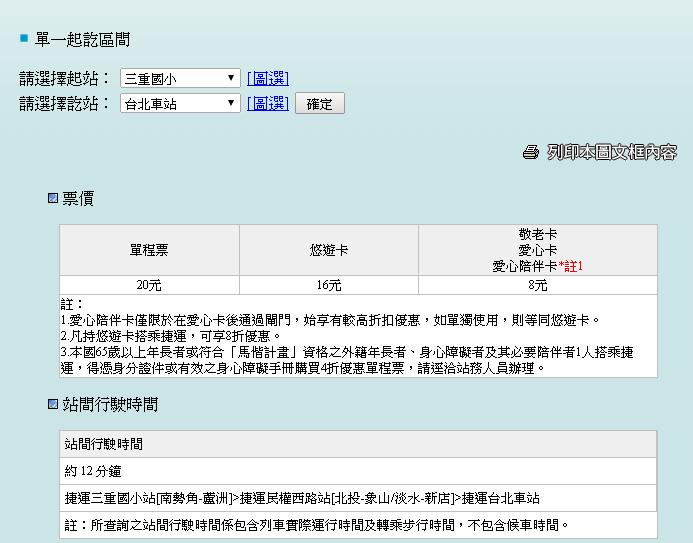The height and width of the screenshot is (543, 693).
Task: Select the 悠遊卡 column header
Action: coord(329,250)
